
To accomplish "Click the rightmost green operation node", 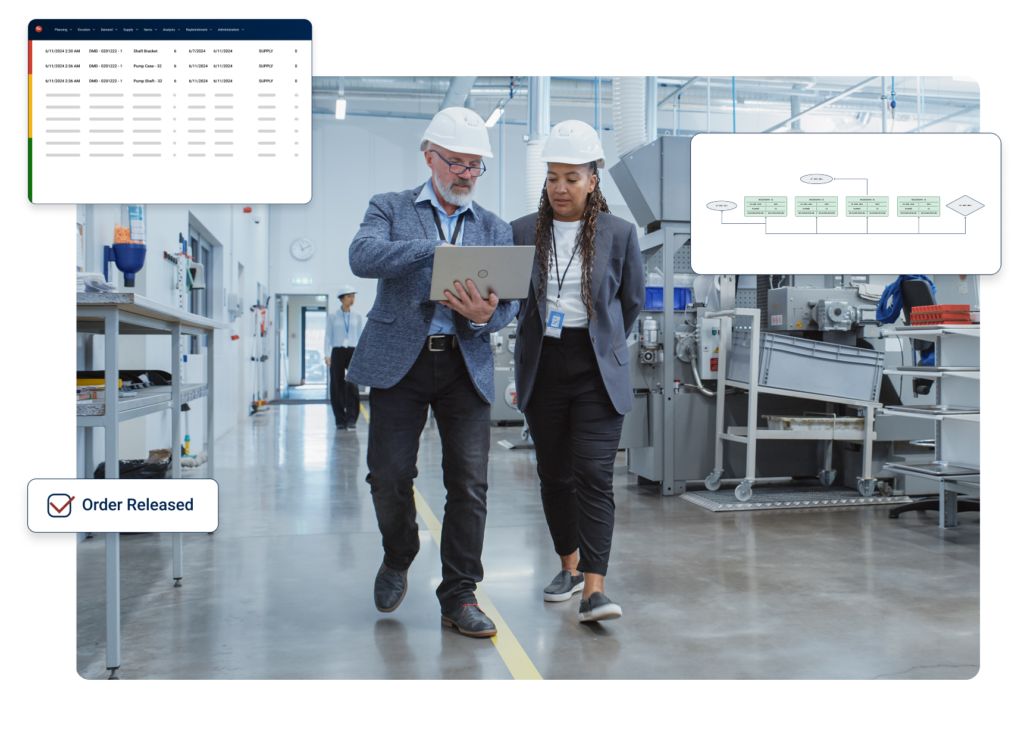I will click(918, 206).
